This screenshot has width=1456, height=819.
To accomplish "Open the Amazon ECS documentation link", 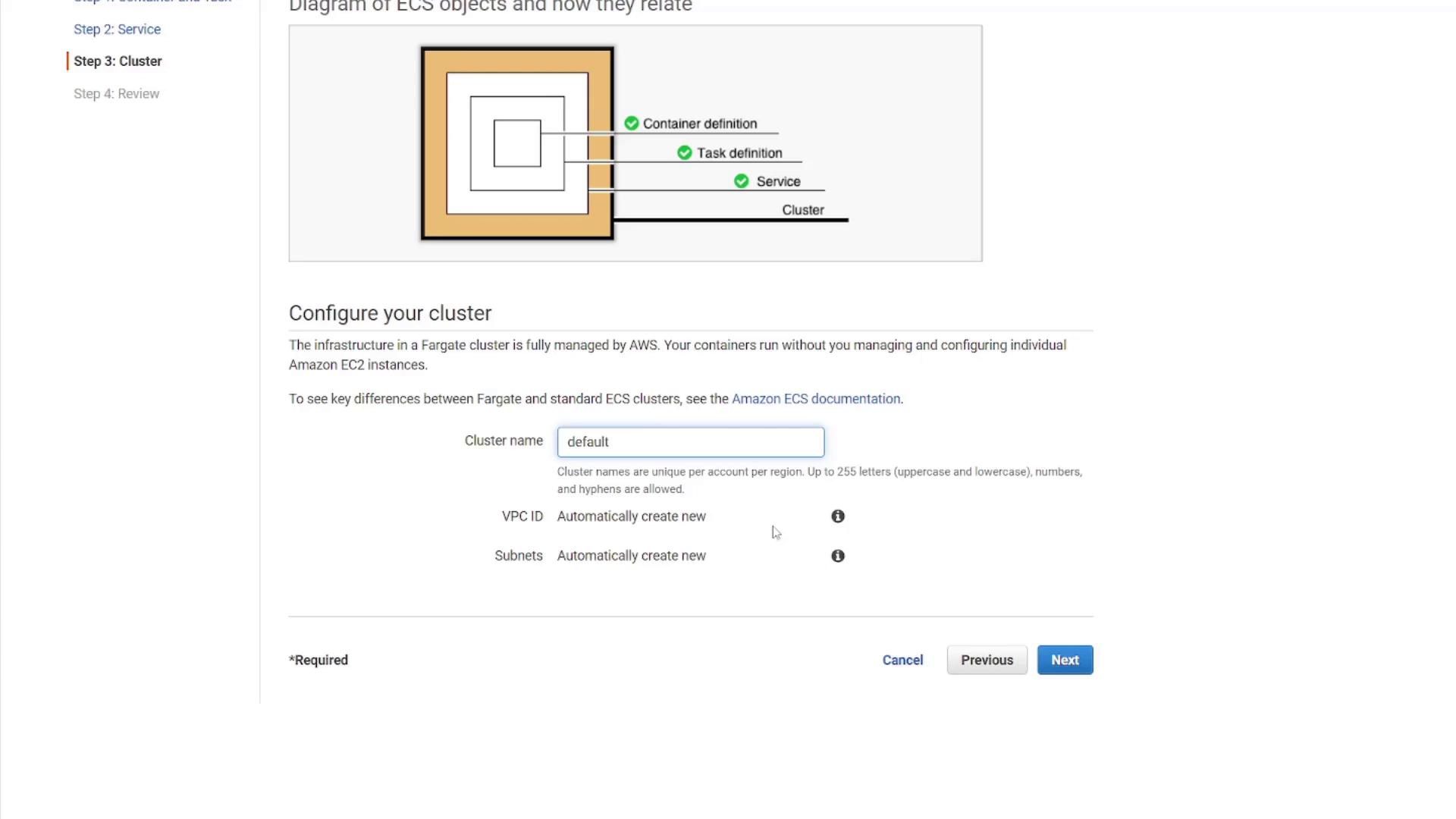I will tap(816, 399).
